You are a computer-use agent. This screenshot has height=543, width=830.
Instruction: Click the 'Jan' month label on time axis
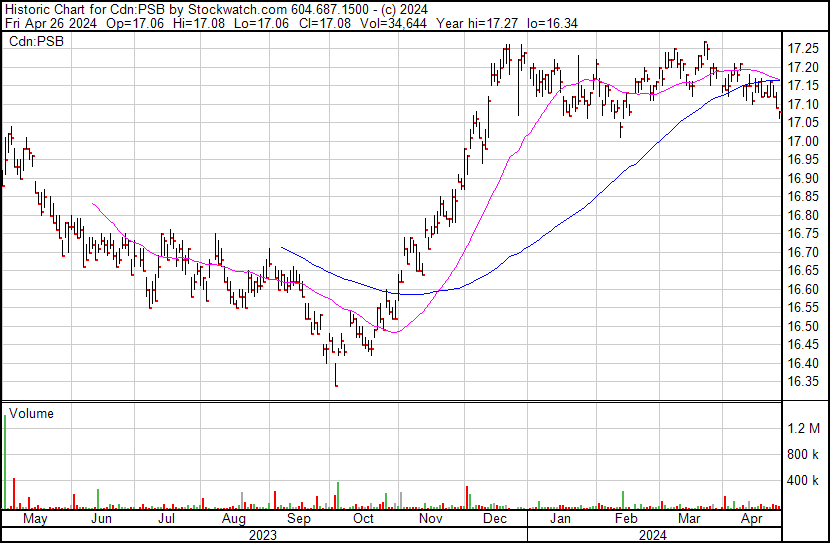tap(560, 519)
